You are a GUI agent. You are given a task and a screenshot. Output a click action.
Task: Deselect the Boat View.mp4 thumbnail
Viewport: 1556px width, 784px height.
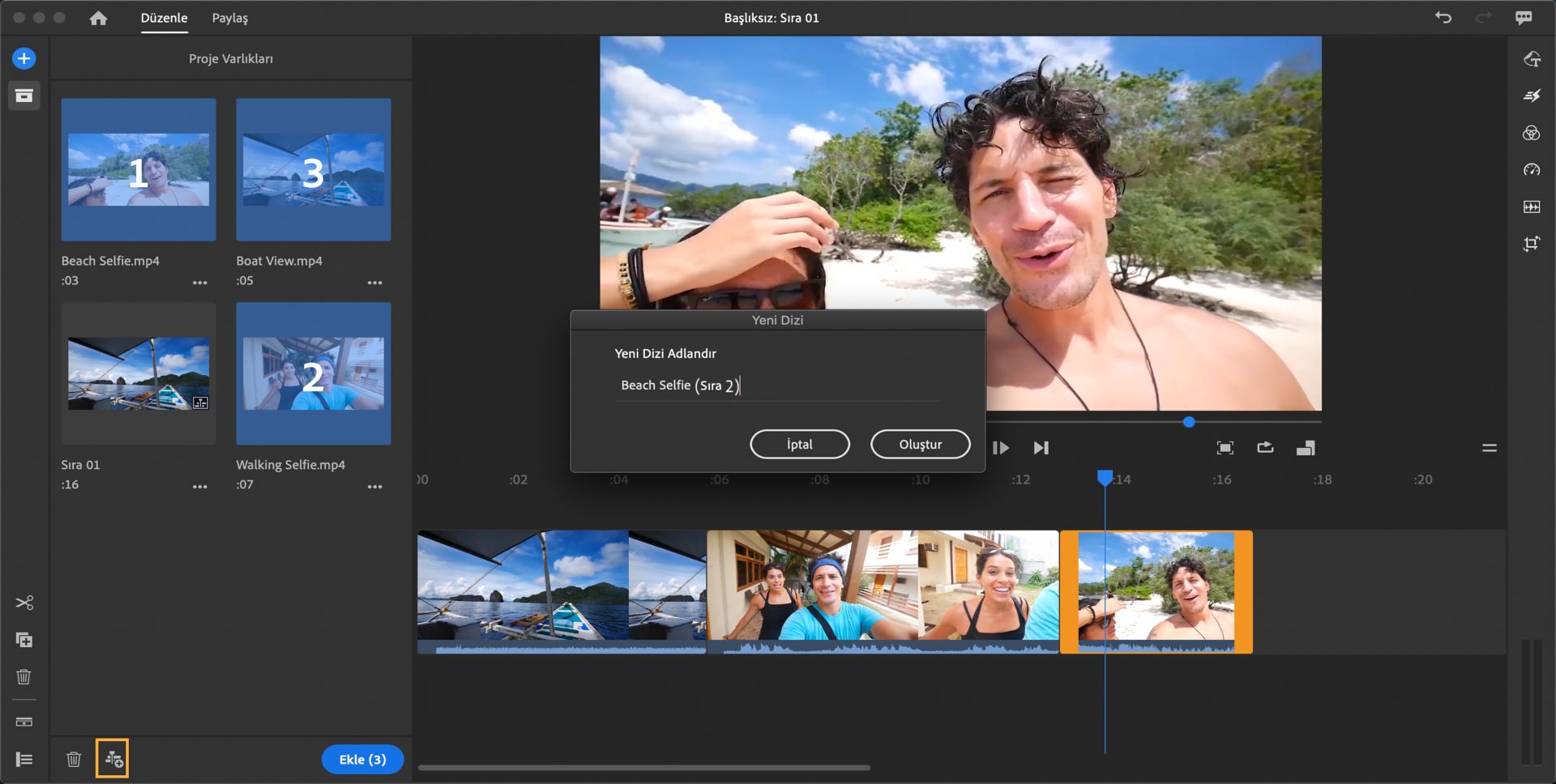tap(313, 169)
